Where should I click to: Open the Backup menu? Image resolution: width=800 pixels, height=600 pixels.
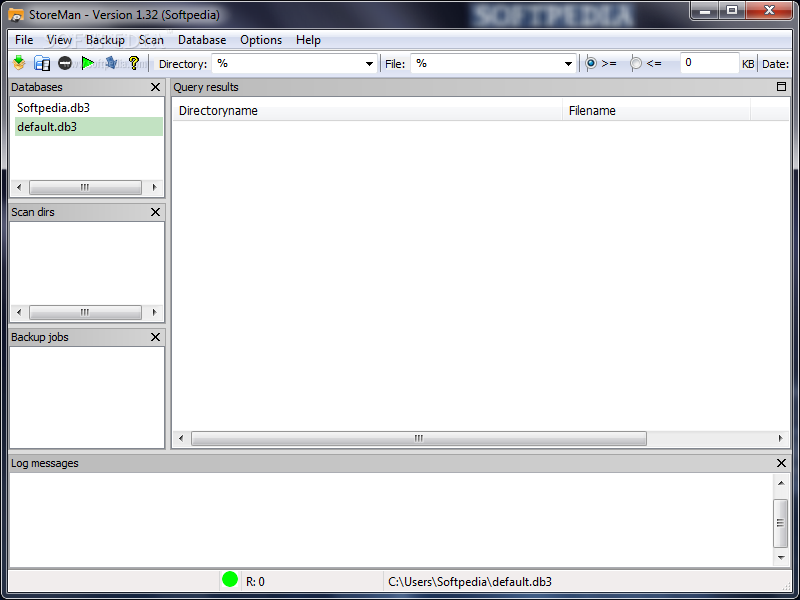(x=105, y=40)
